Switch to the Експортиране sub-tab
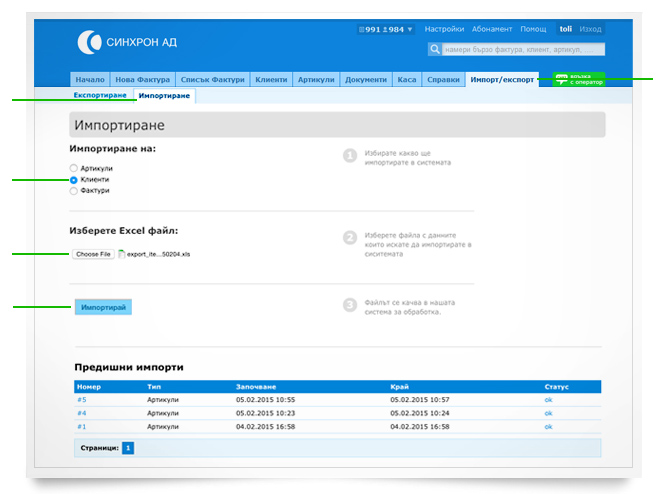 pyautogui.click(x=100, y=95)
